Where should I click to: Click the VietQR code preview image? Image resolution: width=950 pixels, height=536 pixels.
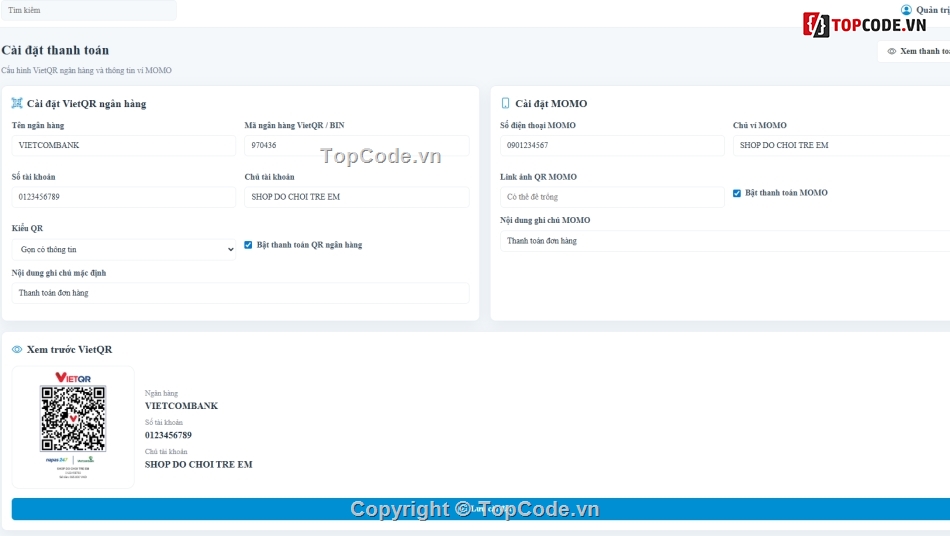[73, 419]
